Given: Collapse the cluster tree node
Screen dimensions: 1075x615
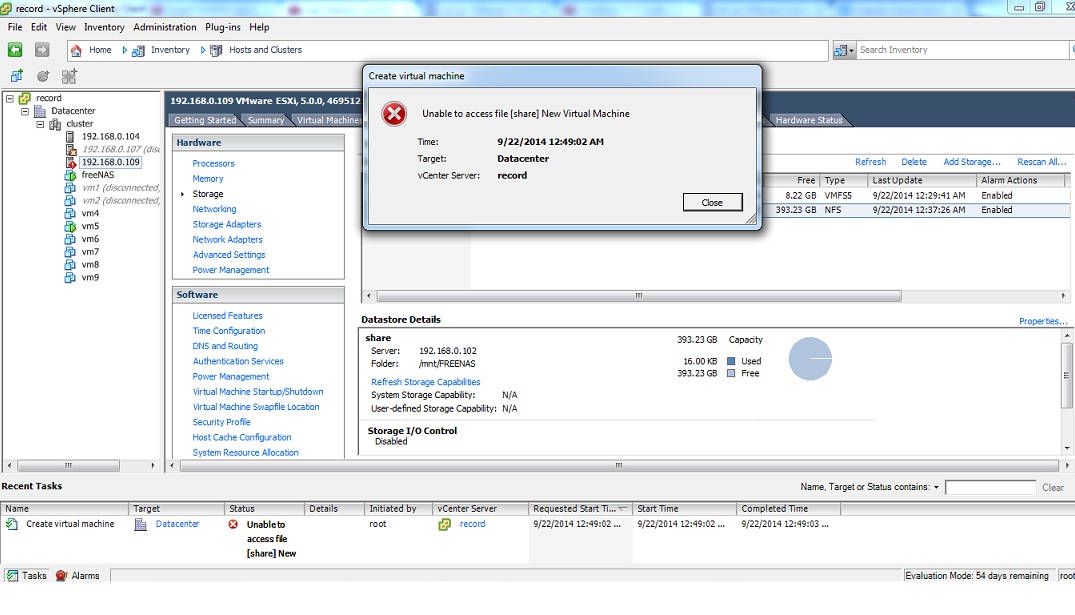Looking at the screenshot, I should click(40, 124).
